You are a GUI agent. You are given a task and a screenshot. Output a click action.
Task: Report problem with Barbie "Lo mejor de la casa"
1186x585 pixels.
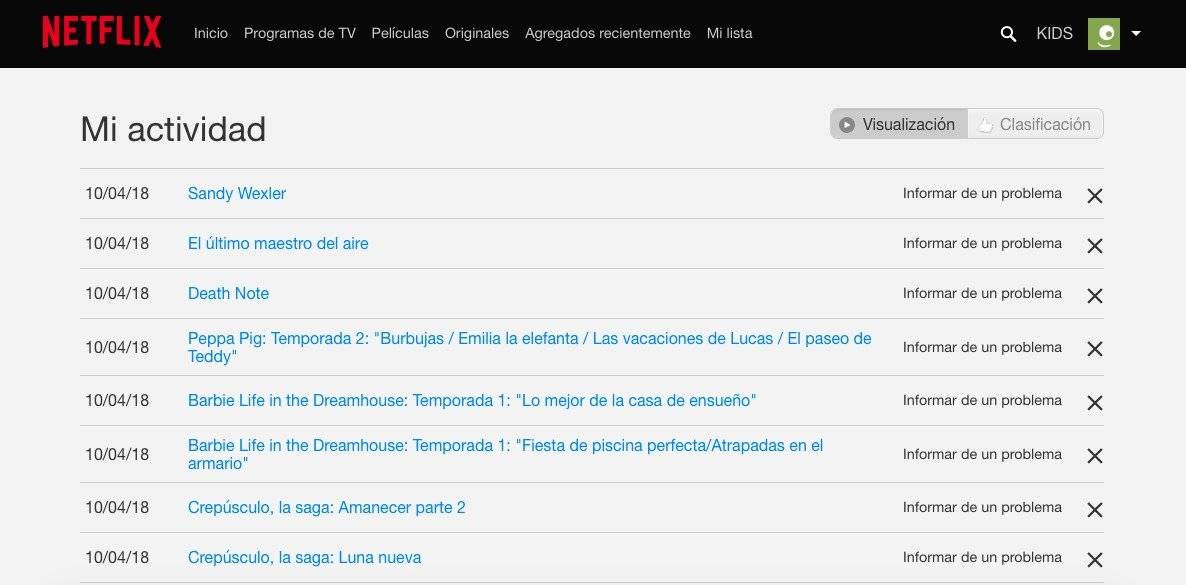(x=983, y=400)
